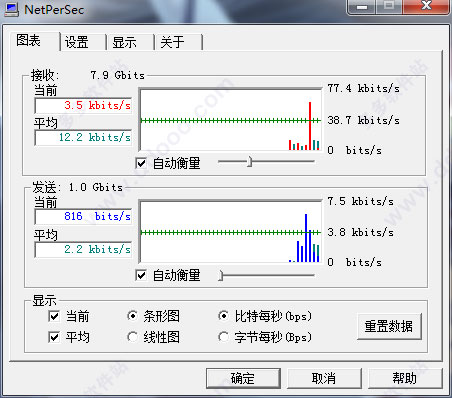
Task: Click the 接收 current rate field
Action: [83, 105]
